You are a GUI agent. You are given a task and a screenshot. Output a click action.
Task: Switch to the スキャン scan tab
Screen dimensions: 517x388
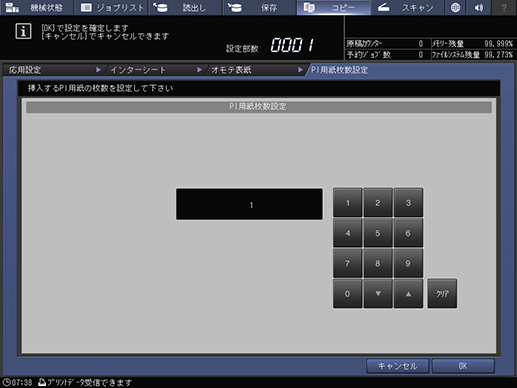pos(407,7)
